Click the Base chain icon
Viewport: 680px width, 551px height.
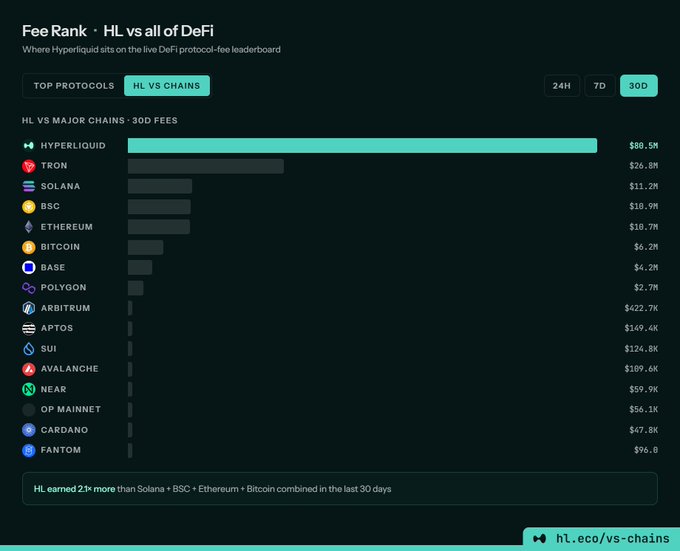click(29, 267)
